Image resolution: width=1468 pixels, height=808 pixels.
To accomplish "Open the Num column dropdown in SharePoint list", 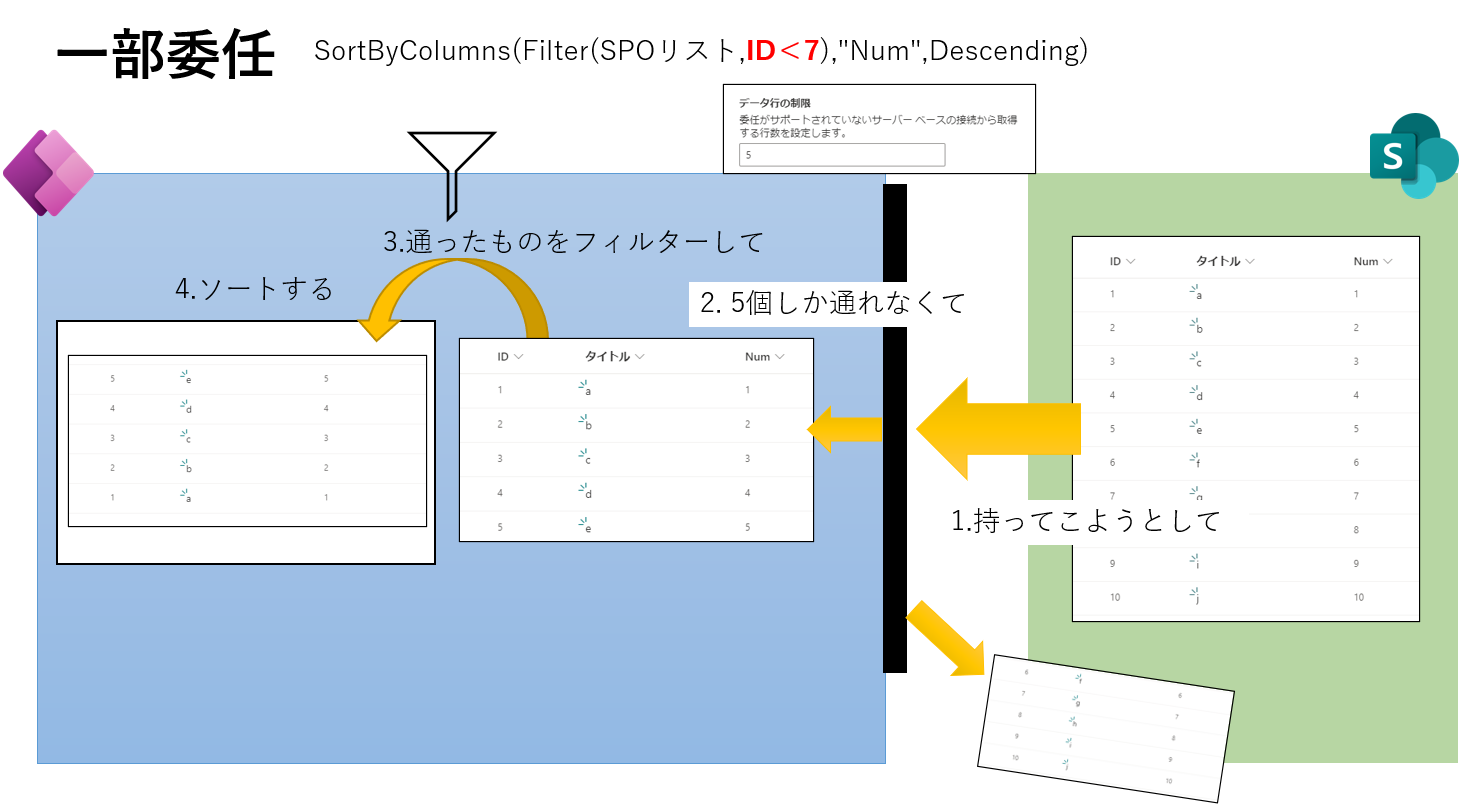I will (1387, 262).
